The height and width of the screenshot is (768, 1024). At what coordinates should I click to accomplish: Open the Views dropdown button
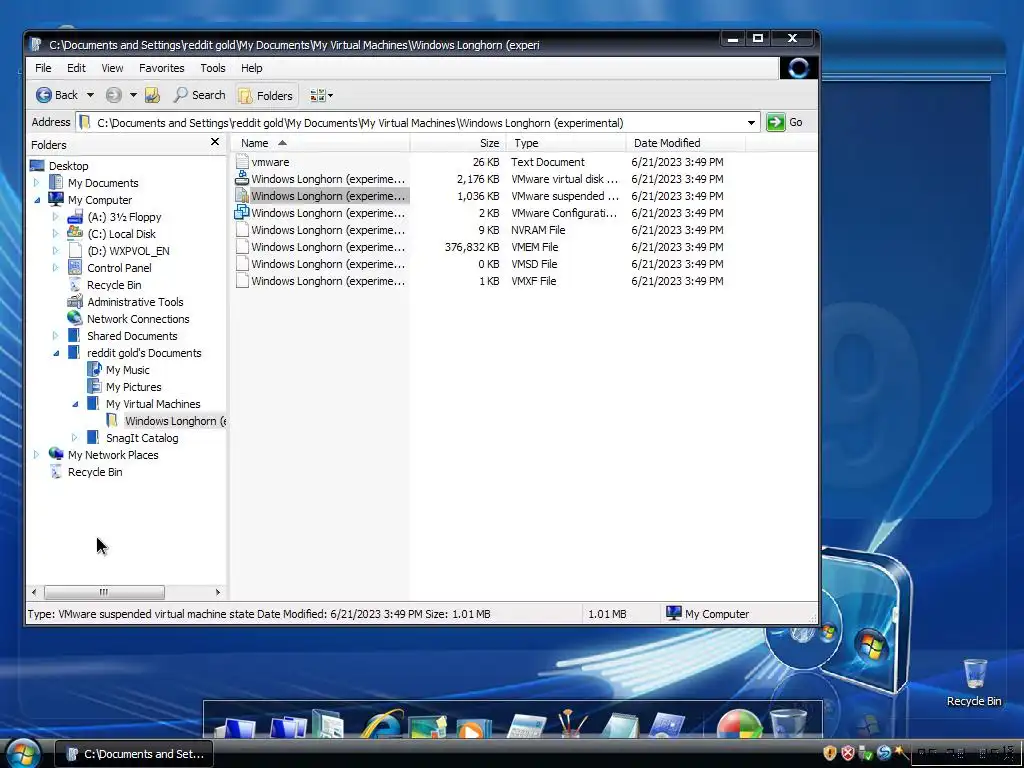(x=321, y=95)
